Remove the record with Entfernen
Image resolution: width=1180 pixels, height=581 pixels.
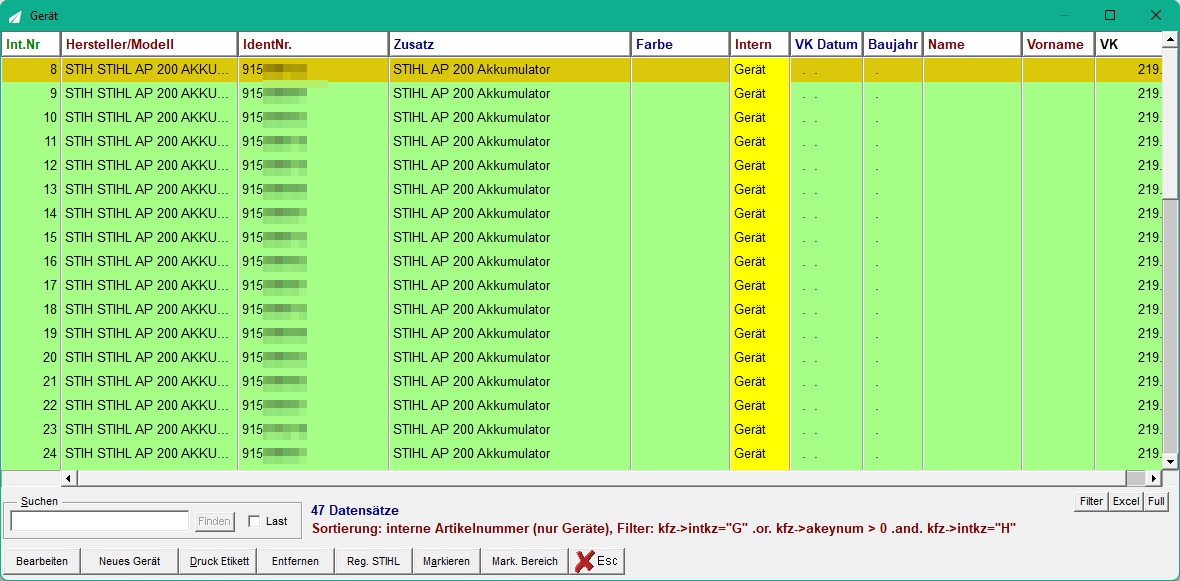tap(296, 561)
